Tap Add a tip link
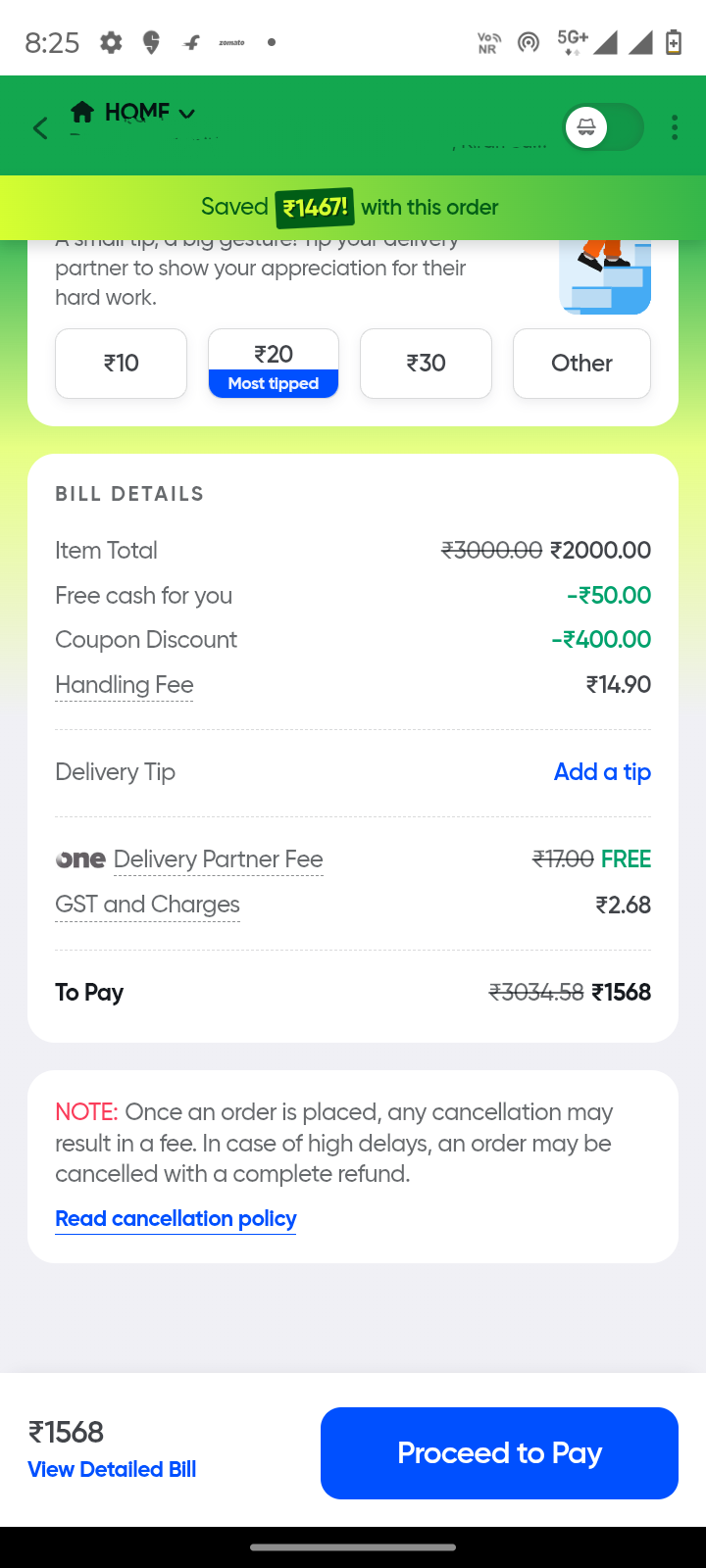This screenshot has width=706, height=1568. coord(602,772)
